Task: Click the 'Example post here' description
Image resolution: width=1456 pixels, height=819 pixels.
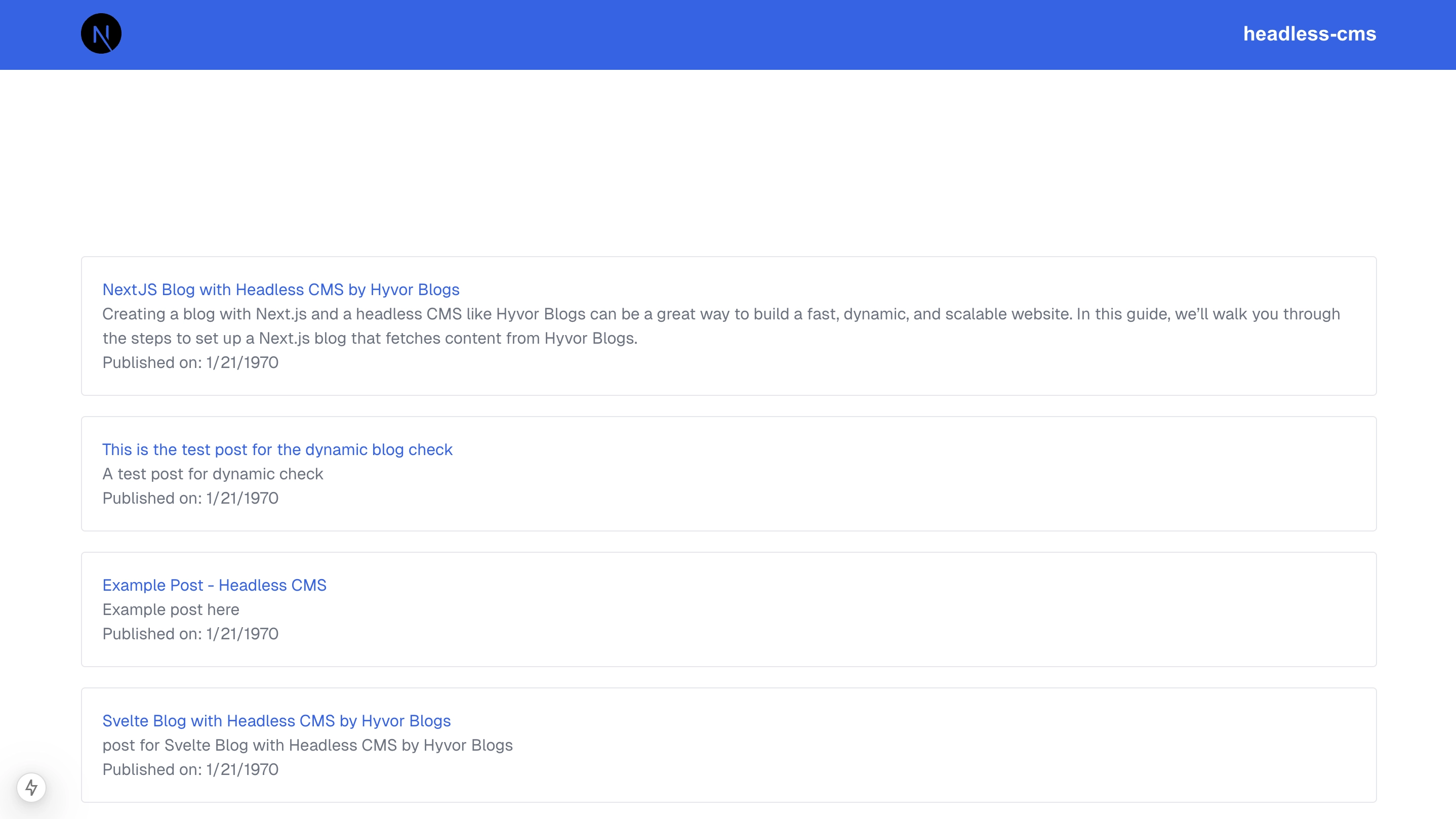Action: (171, 609)
